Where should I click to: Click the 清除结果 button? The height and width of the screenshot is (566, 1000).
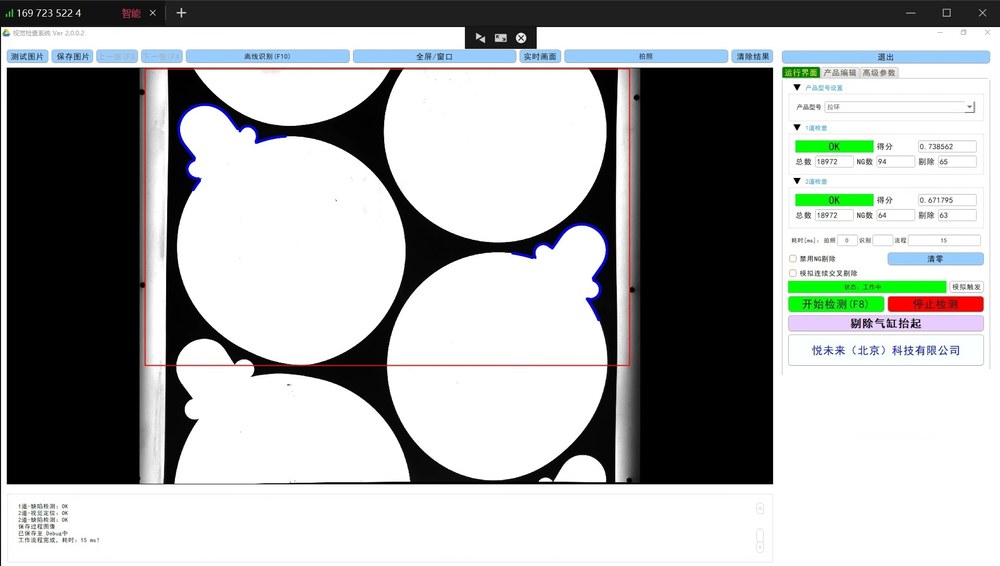[753, 57]
